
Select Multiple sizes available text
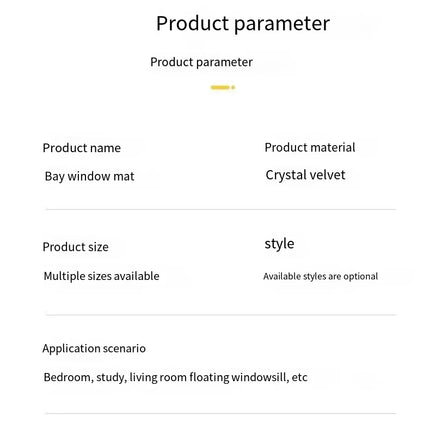(101, 276)
